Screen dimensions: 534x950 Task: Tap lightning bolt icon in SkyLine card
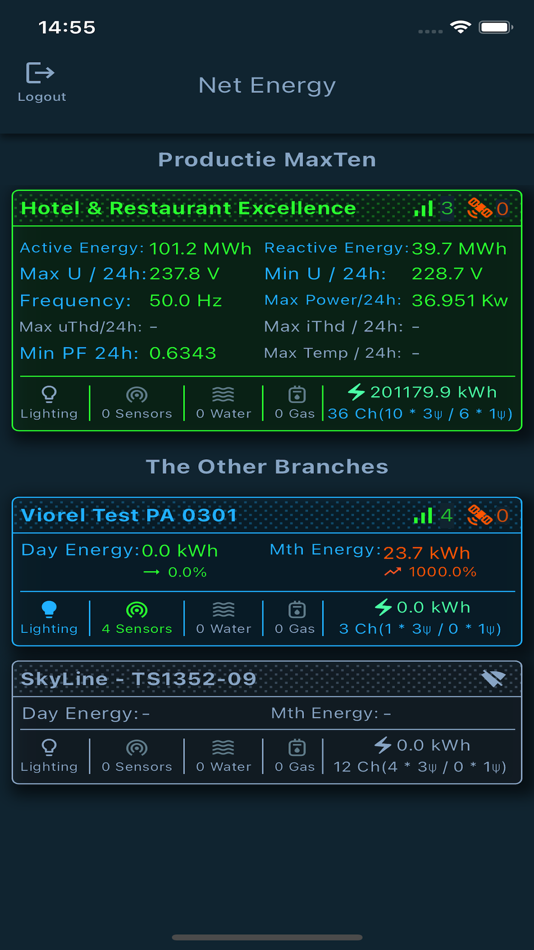382,745
